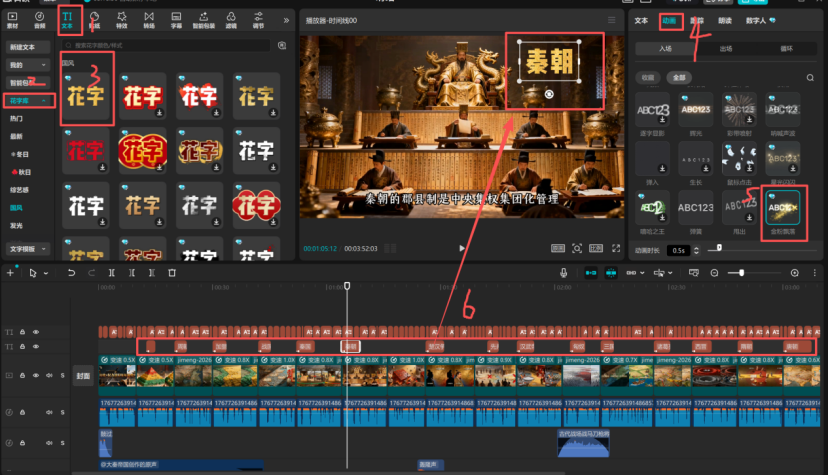Expand the 文字模板 dropdown in sidebar

point(46,248)
